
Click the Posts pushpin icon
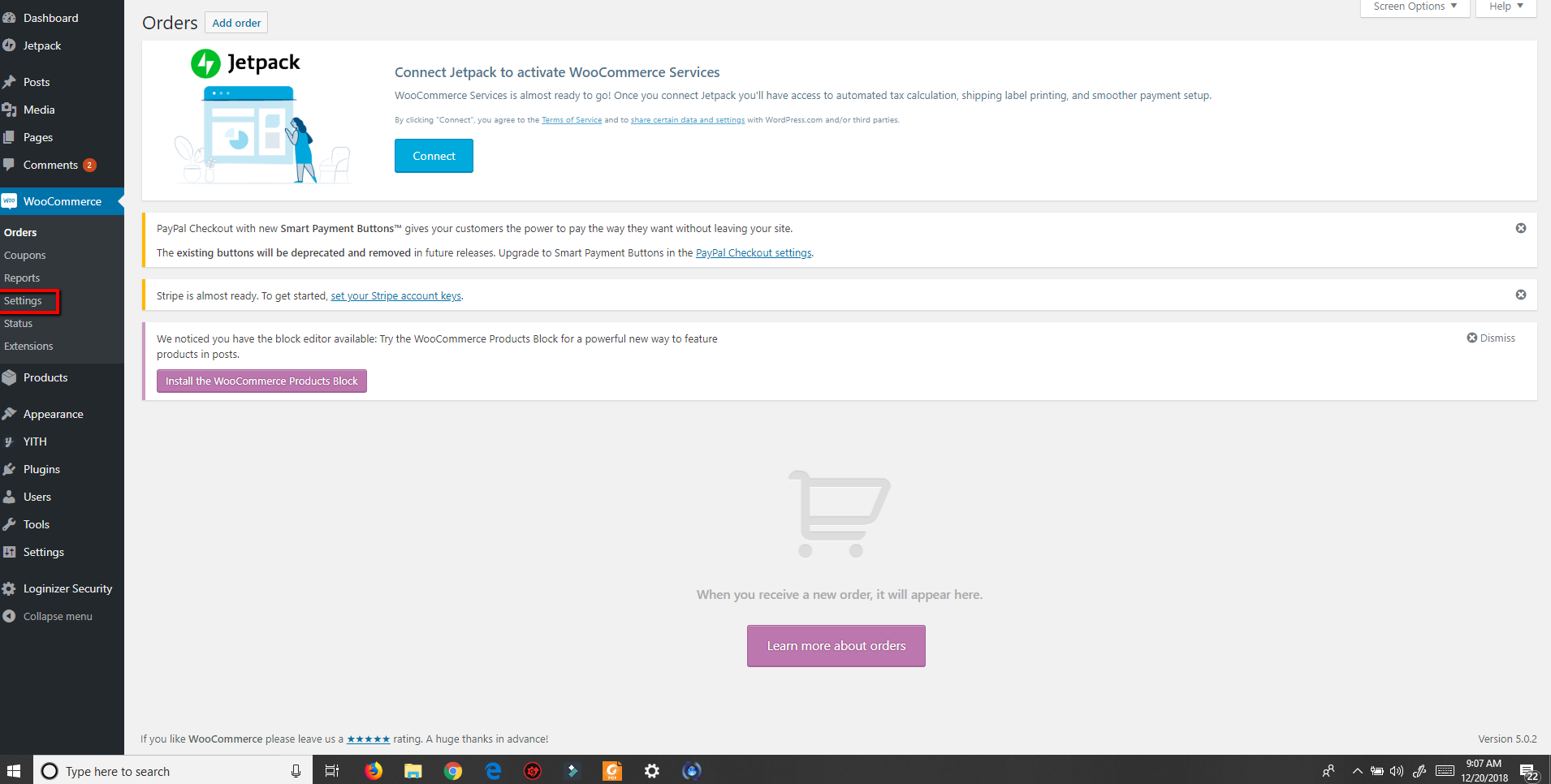tap(9, 82)
